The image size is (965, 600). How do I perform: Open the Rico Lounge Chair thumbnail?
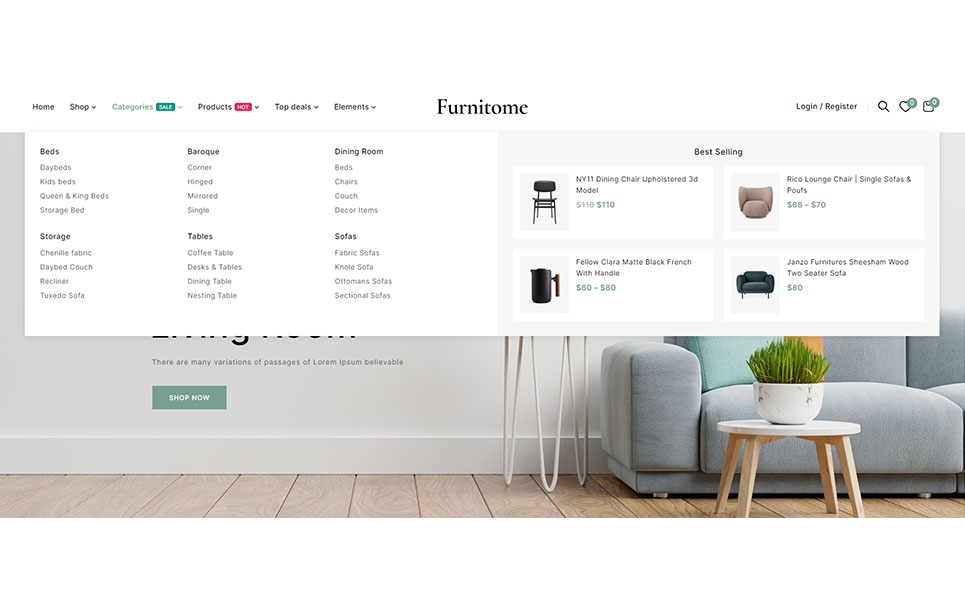point(755,202)
